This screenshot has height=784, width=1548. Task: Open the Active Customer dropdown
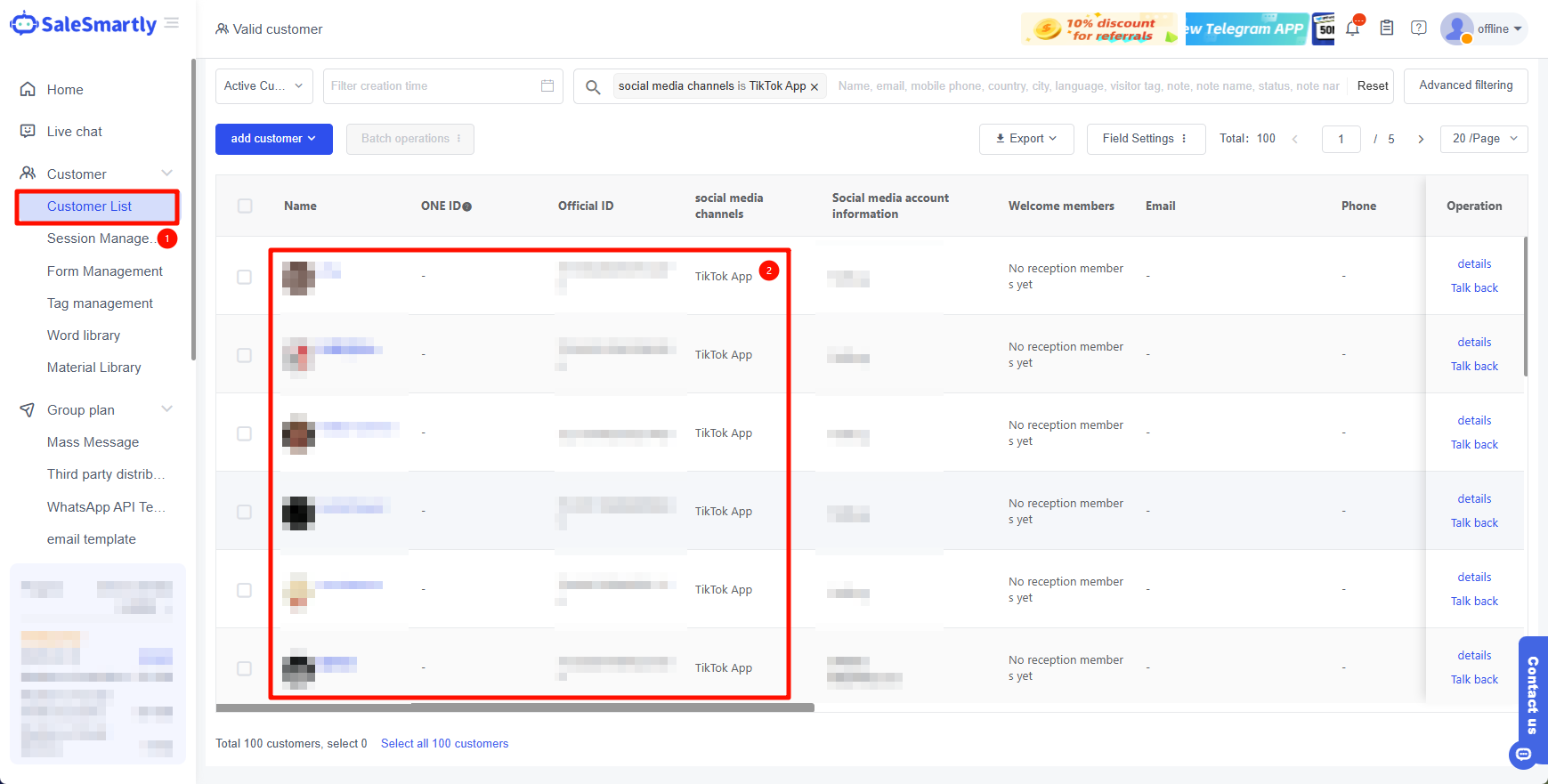[263, 86]
